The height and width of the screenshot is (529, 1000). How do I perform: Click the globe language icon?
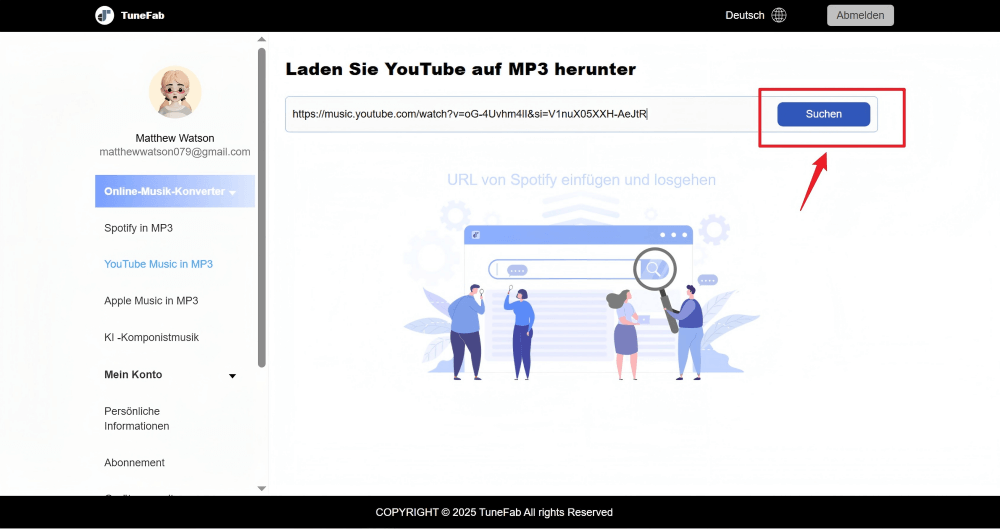779,15
